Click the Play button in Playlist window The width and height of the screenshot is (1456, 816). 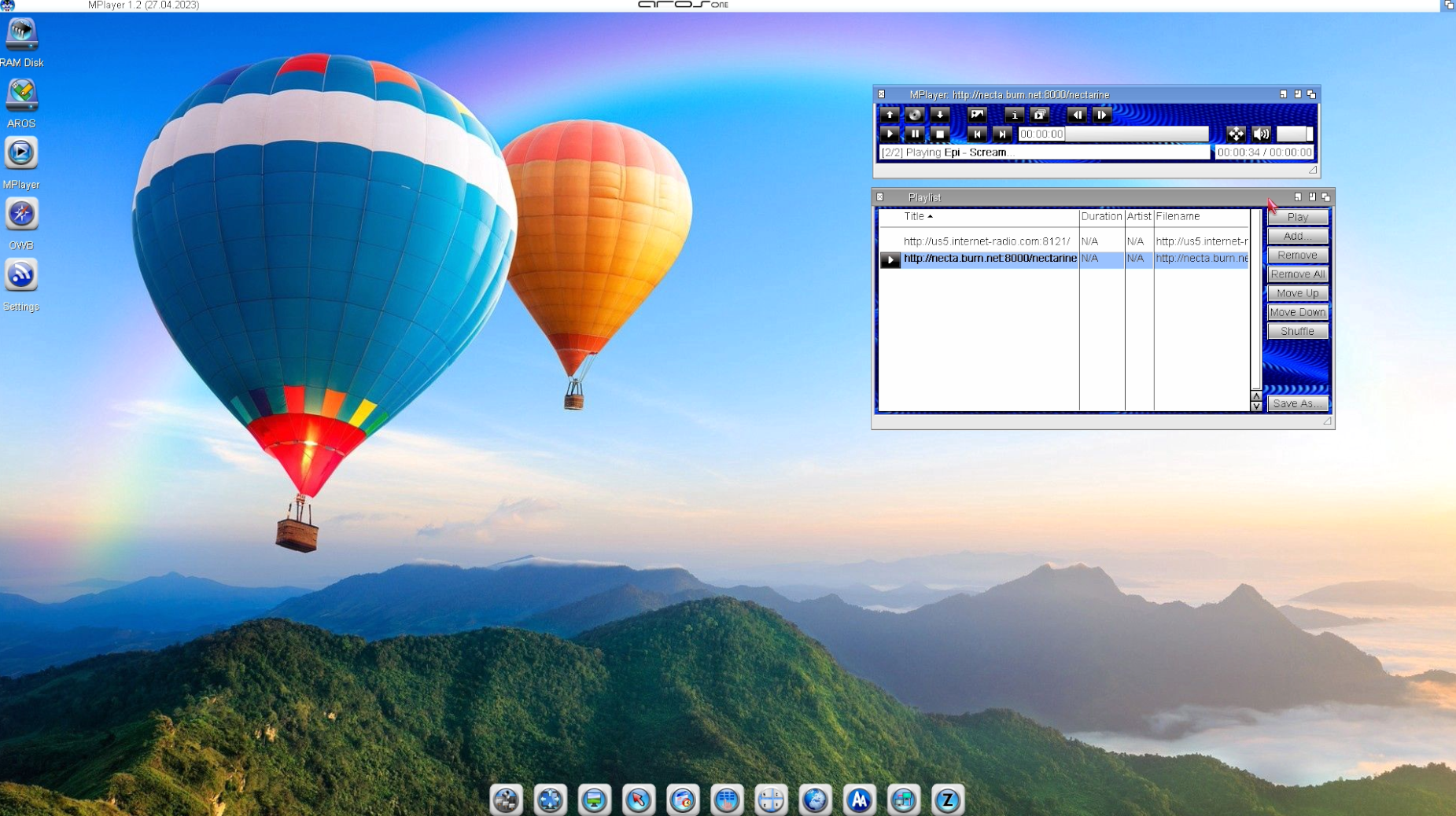(1298, 217)
